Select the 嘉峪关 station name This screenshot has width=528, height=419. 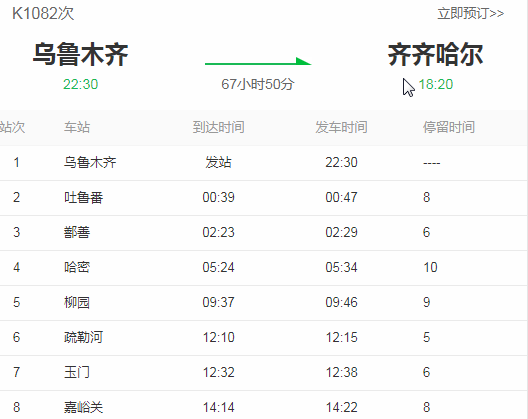point(84,408)
